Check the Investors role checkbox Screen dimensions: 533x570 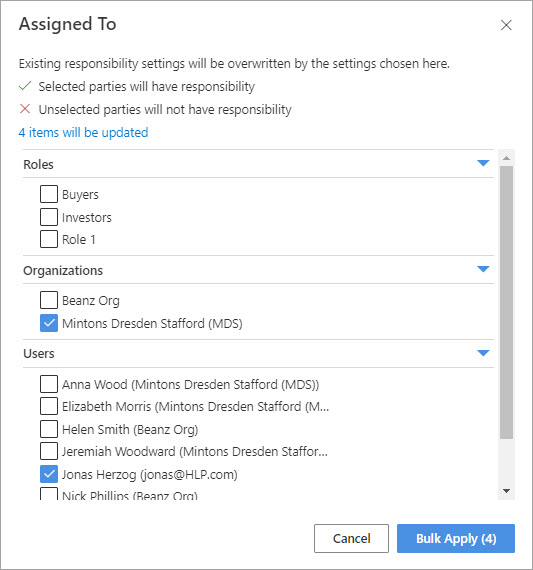click(49, 217)
